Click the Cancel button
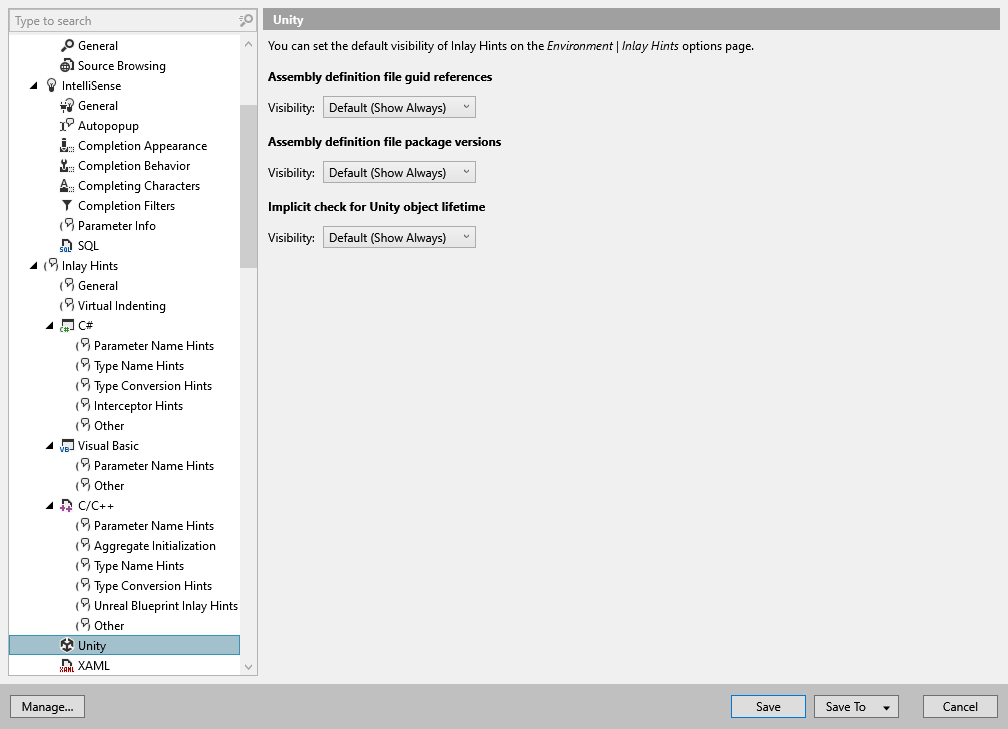The image size is (1008, 729). pyautogui.click(x=959, y=706)
